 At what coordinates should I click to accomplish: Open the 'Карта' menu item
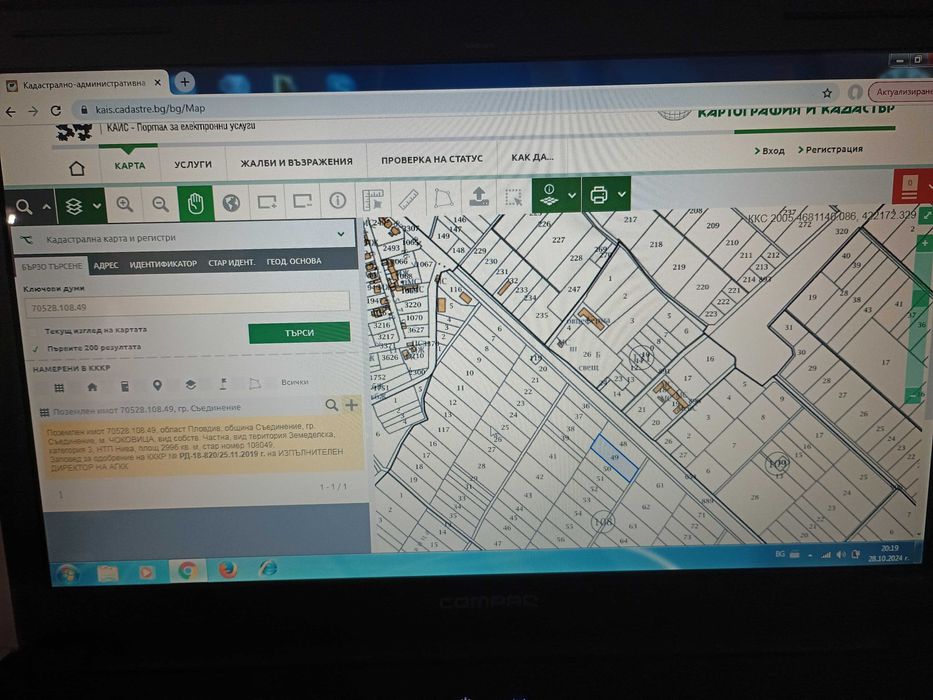[x=130, y=166]
